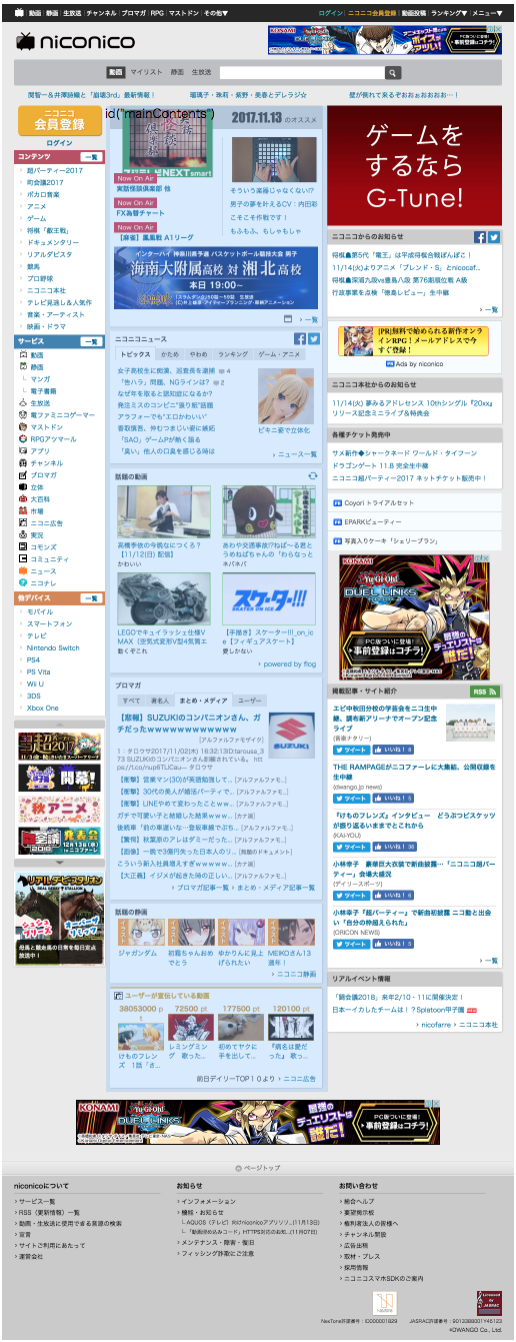Open the アプリ service icon

click(x=21, y=451)
